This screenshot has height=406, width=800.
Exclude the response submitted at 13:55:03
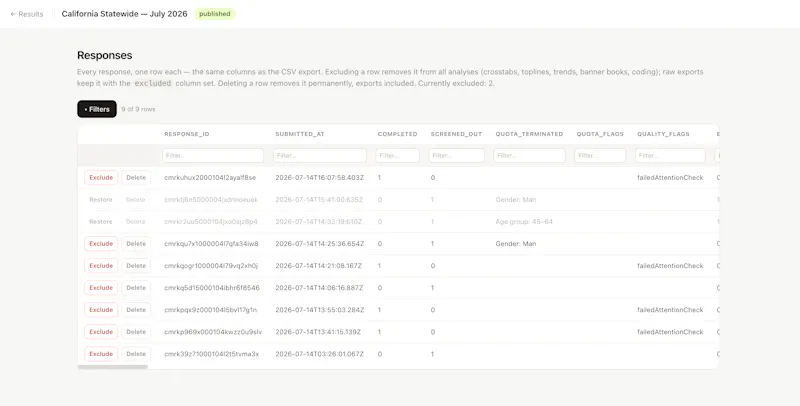click(x=101, y=310)
